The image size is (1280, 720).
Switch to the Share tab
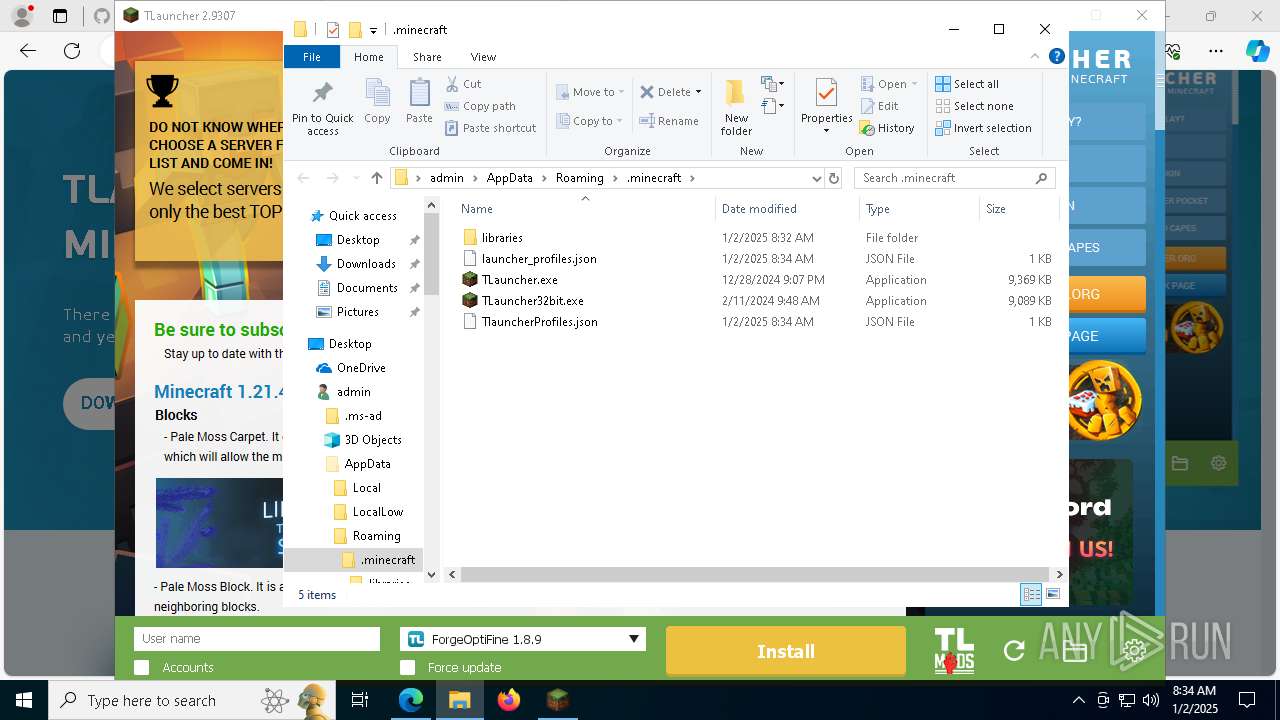(x=427, y=57)
